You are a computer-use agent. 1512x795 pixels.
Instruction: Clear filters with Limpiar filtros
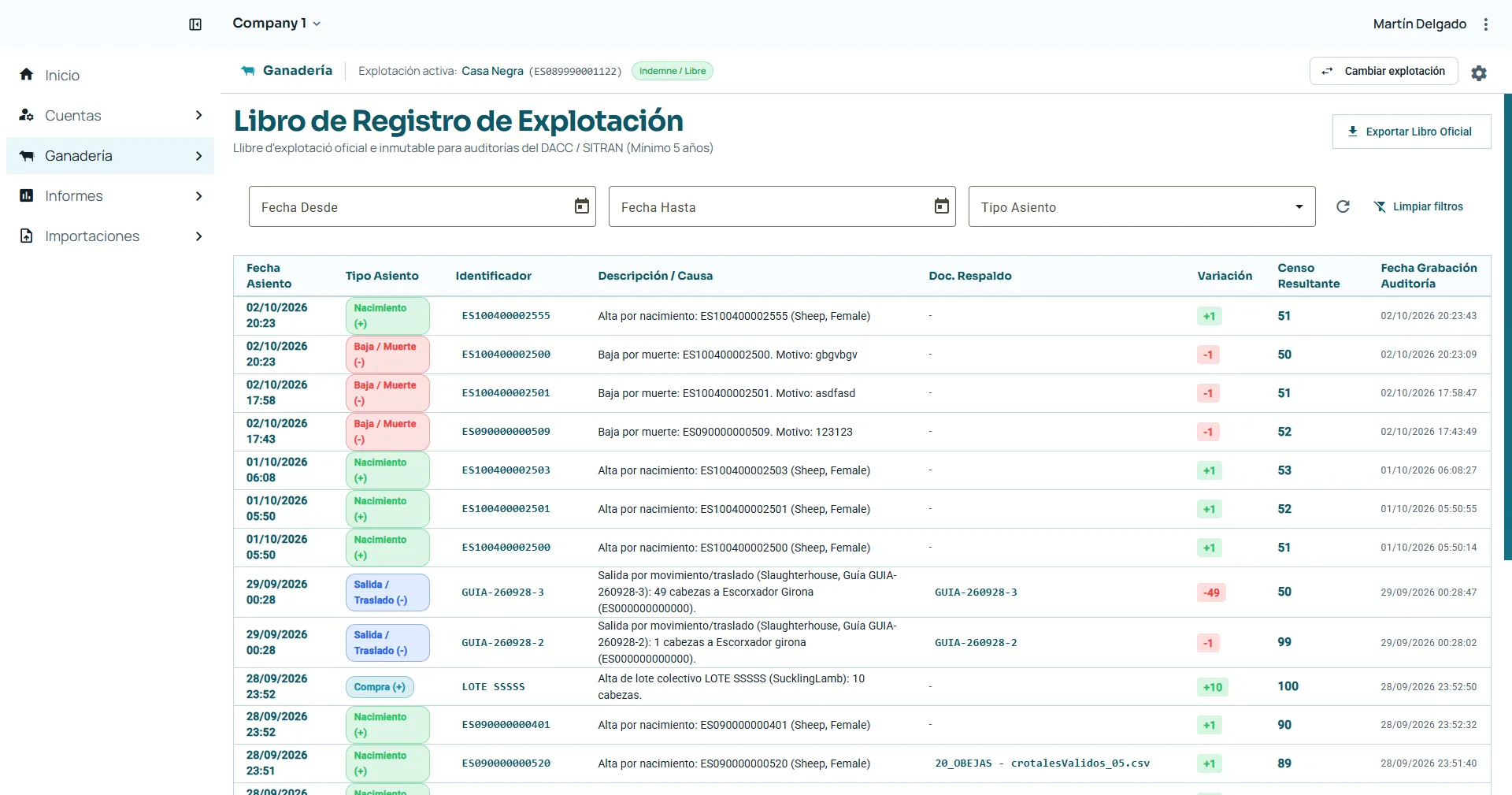tap(1418, 206)
